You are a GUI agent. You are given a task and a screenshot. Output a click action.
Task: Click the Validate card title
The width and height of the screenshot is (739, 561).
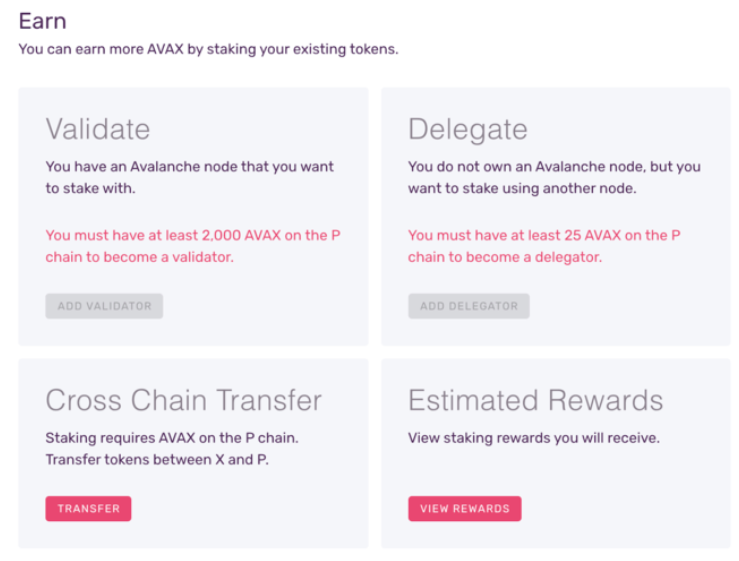[98, 129]
